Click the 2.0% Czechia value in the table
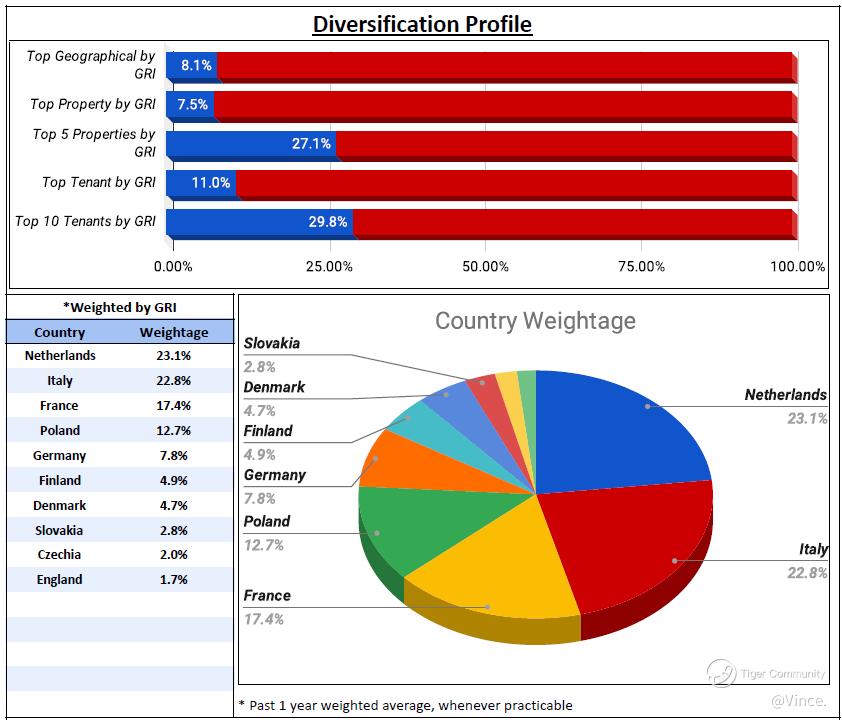Screen dimensions: 842x720 click(x=173, y=555)
